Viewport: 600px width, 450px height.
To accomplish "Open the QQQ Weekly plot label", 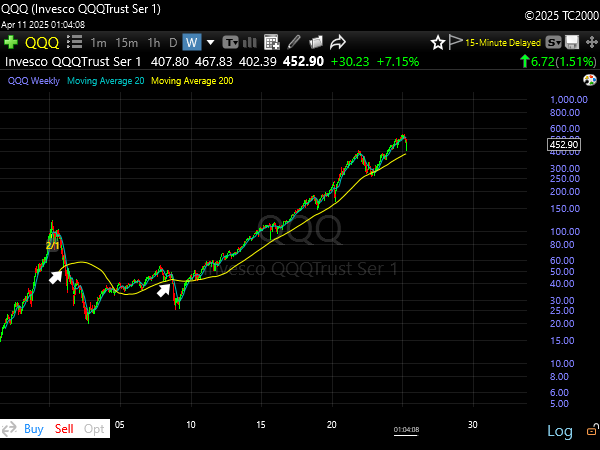I will pyautogui.click(x=34, y=81).
